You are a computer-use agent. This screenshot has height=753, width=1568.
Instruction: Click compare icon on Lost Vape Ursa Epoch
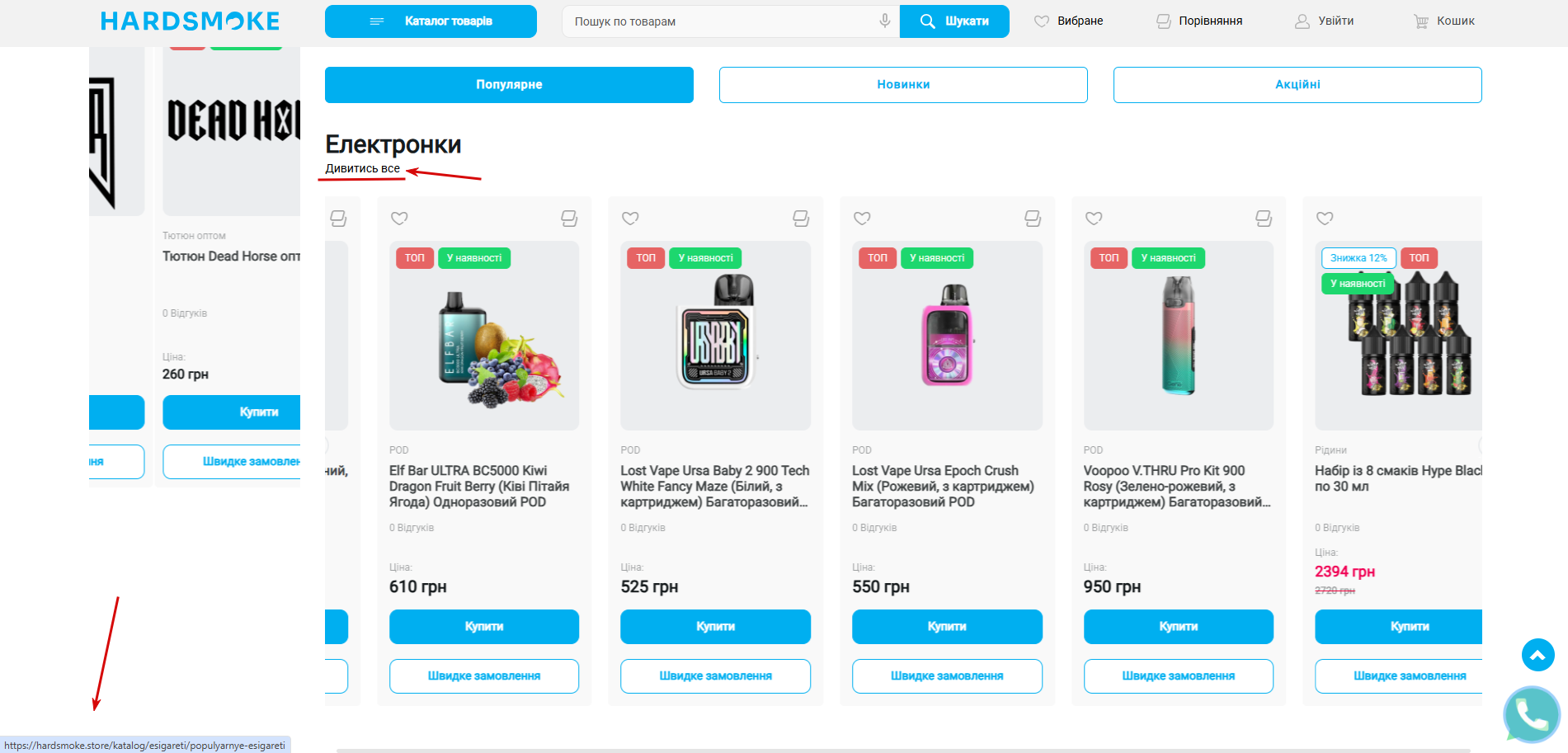coord(1033,219)
